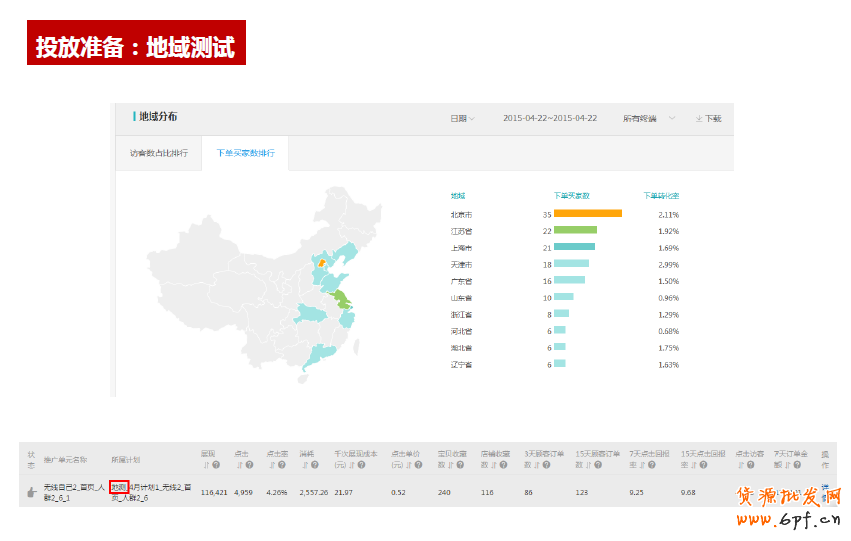The image size is (851, 541).
Task: Select the 下单买家数排行 tab
Action: tap(245, 154)
